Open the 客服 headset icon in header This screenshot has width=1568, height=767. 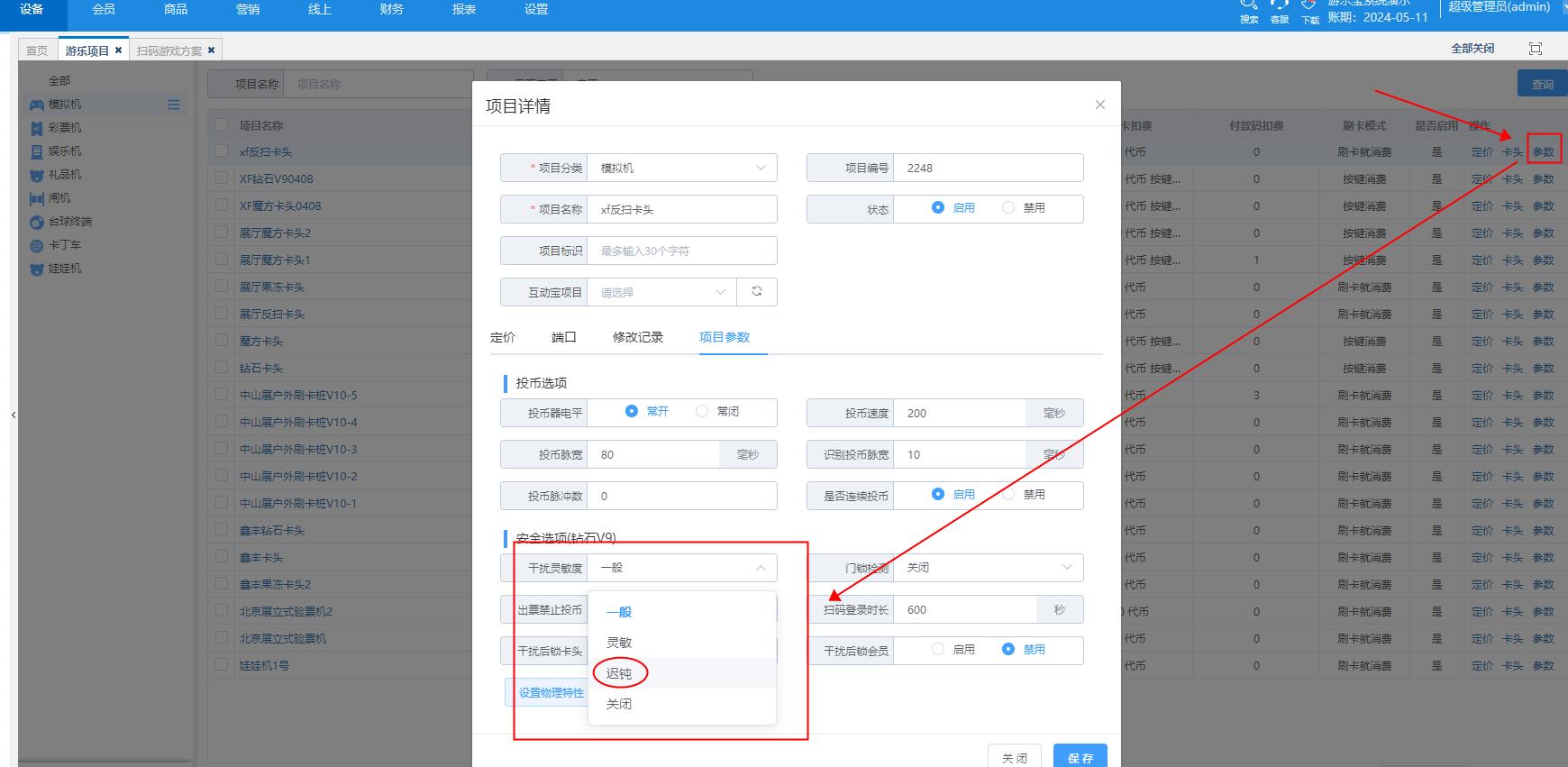point(1280,5)
